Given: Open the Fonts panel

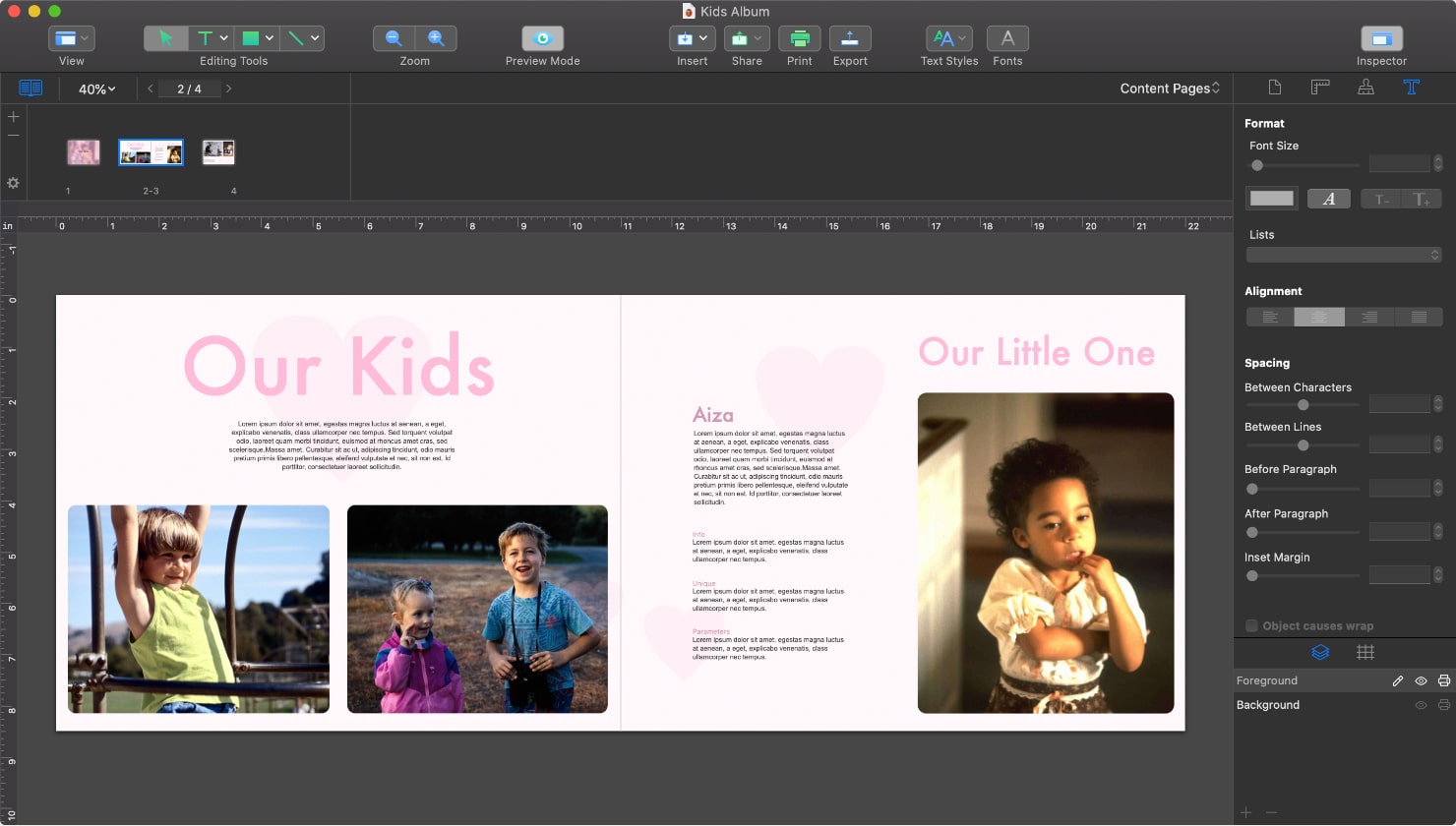Looking at the screenshot, I should 1007,38.
